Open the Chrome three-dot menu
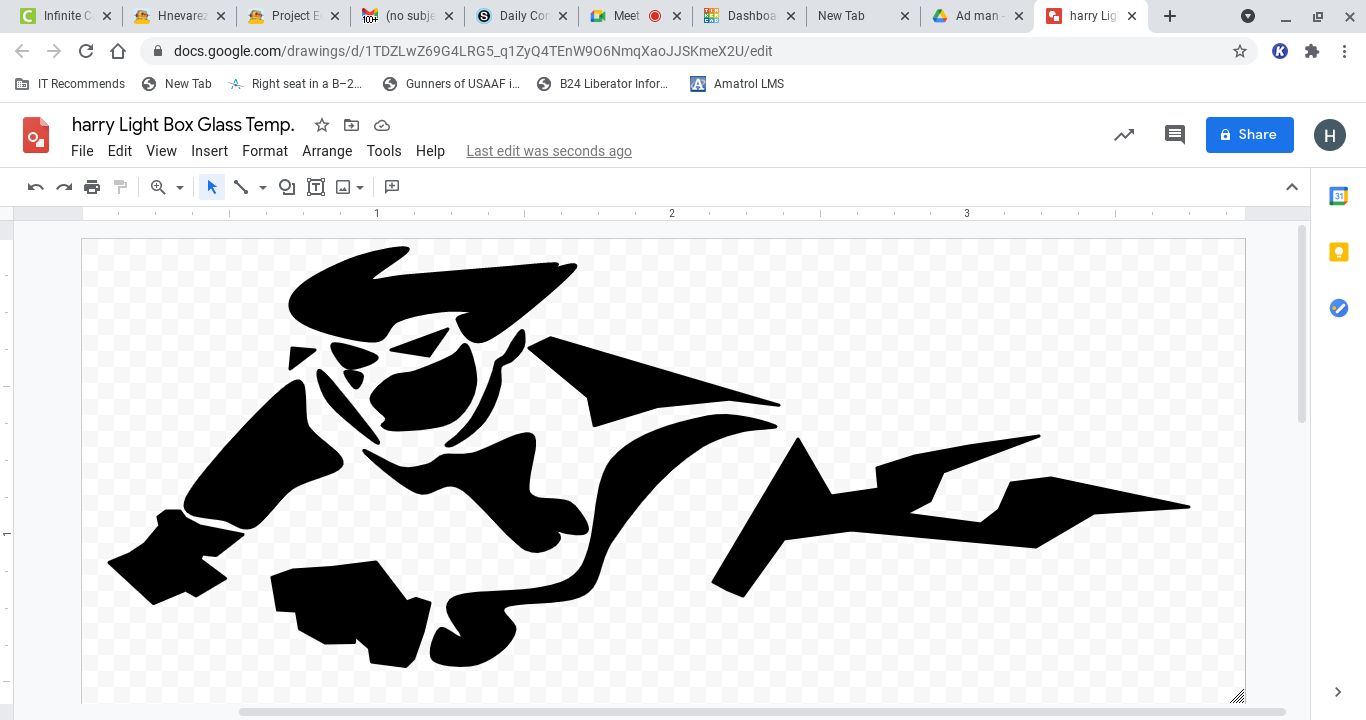 (1344, 51)
